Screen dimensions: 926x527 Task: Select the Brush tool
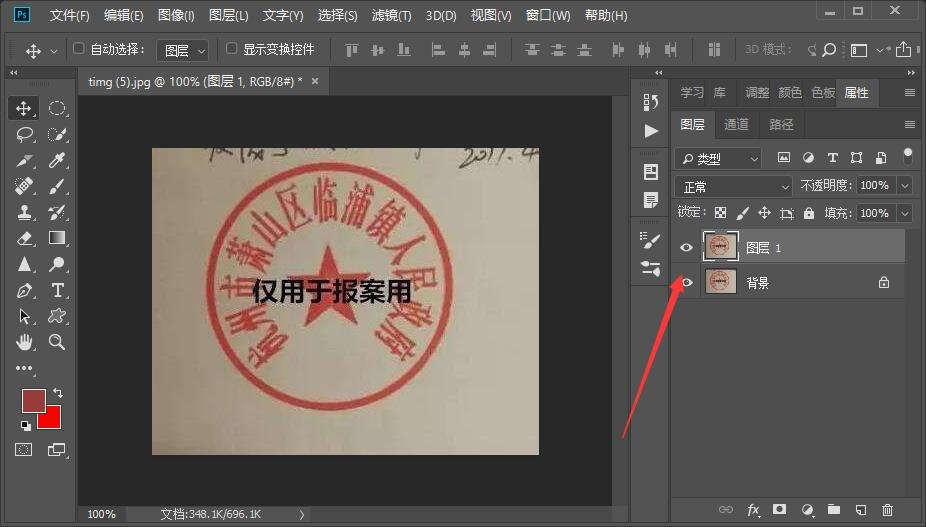[x=57, y=187]
